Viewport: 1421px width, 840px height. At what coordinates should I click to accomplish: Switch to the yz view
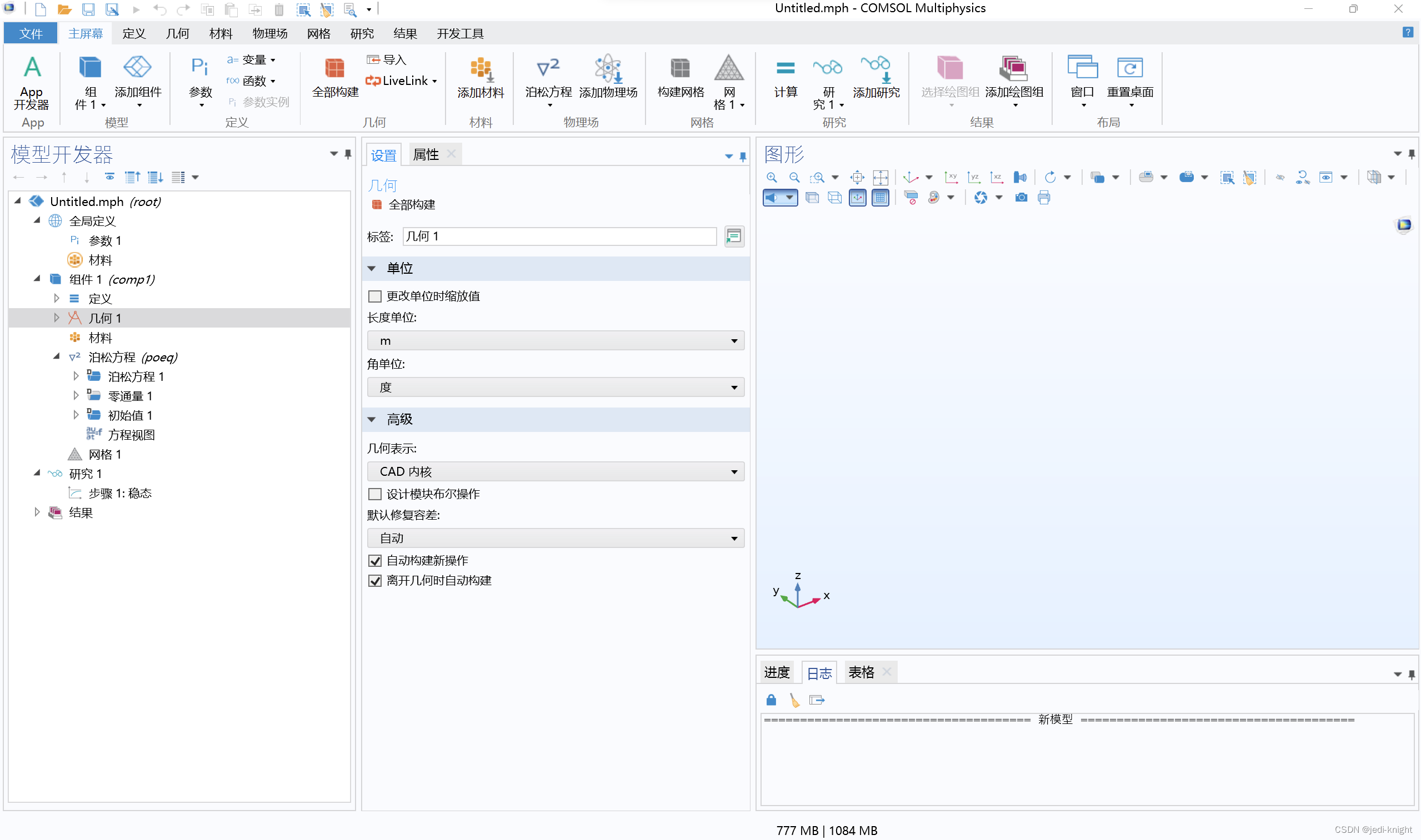(974, 178)
